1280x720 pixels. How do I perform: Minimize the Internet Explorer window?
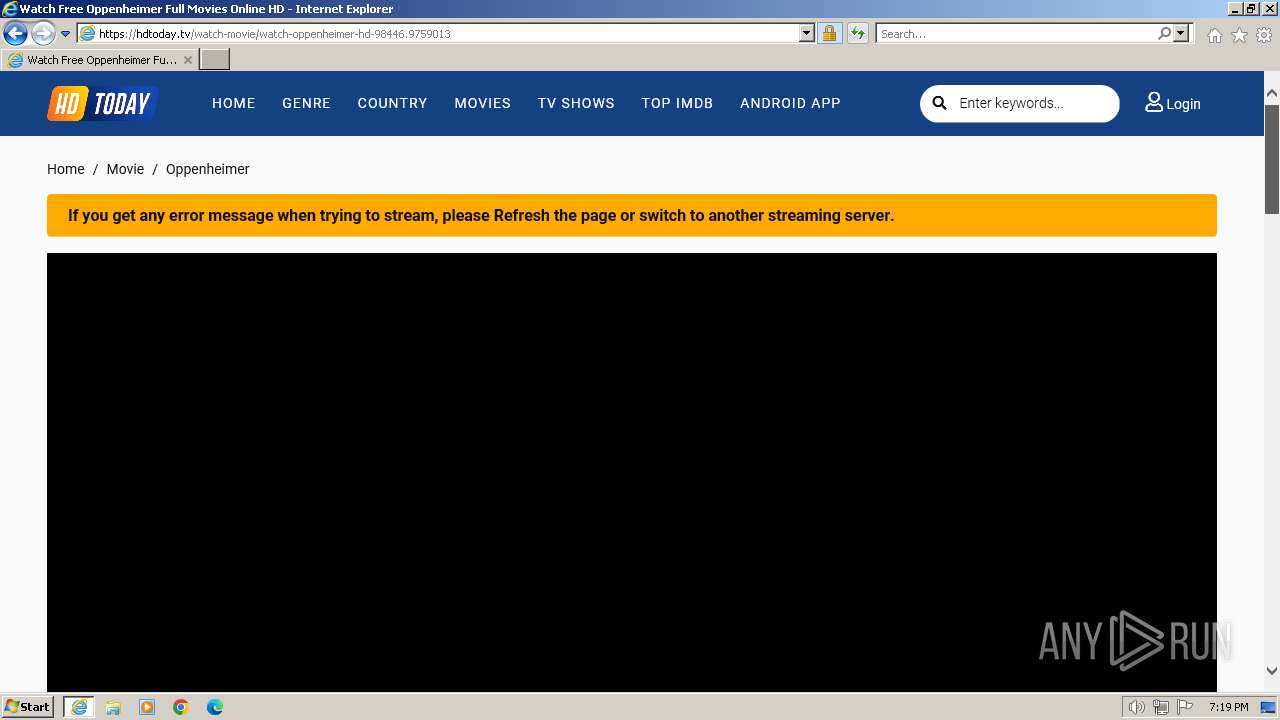(x=1234, y=8)
